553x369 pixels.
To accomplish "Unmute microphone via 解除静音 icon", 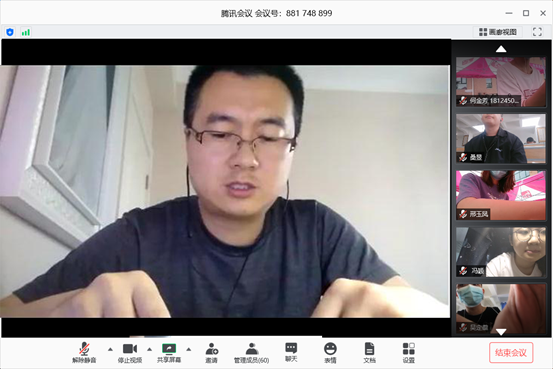I will coord(84,352).
